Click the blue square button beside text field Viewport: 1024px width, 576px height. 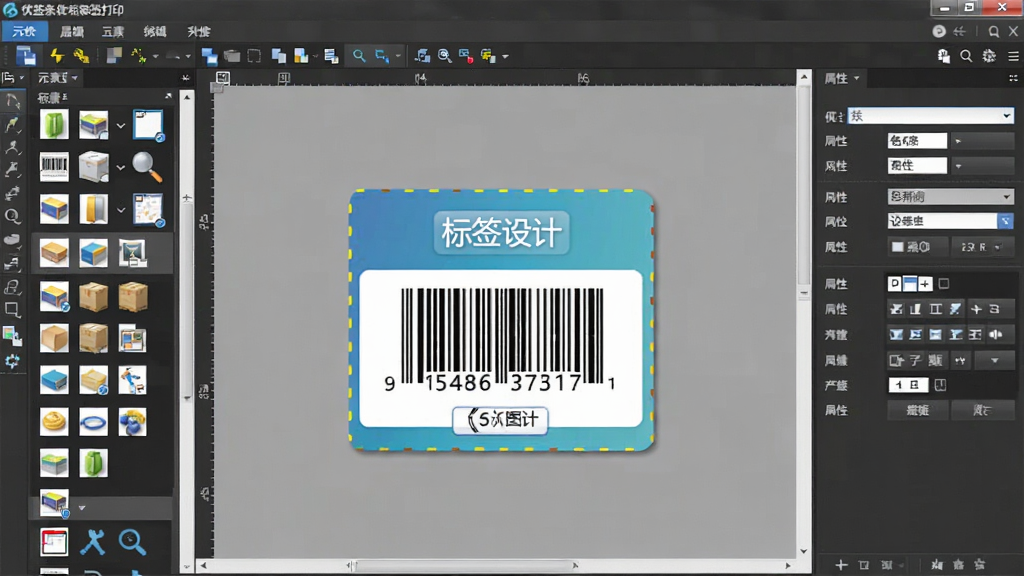click(x=1006, y=221)
